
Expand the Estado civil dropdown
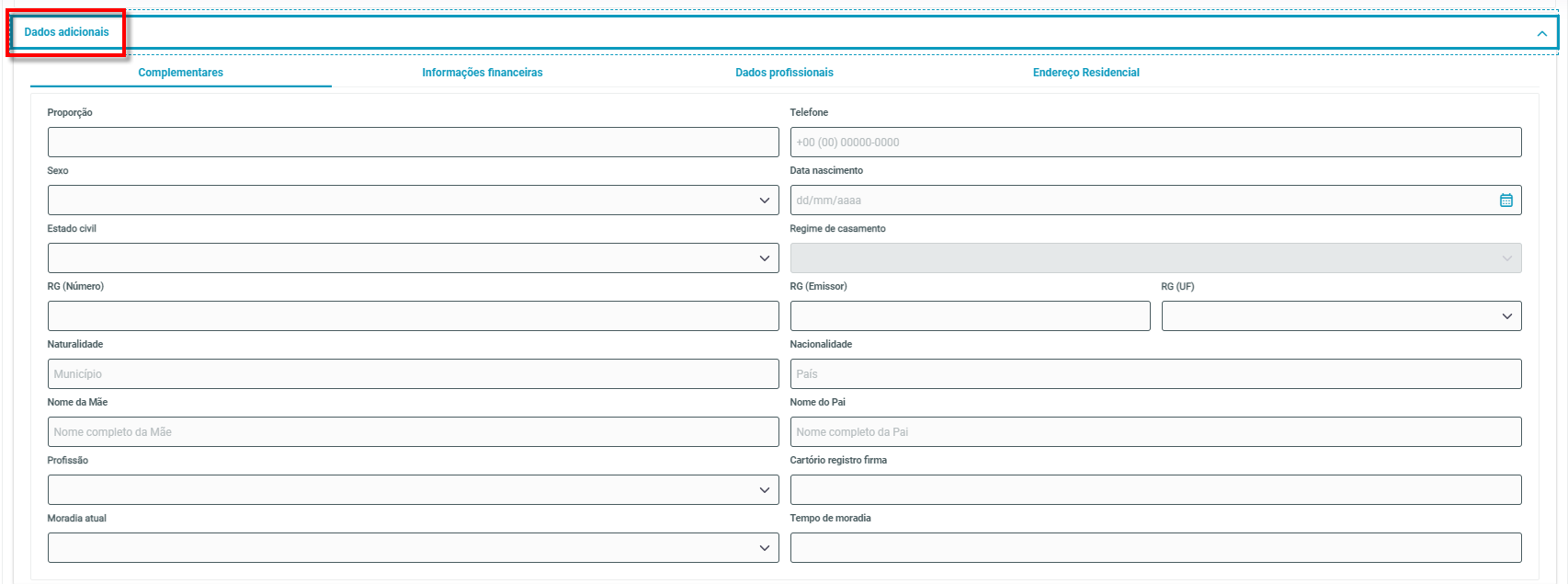point(413,258)
